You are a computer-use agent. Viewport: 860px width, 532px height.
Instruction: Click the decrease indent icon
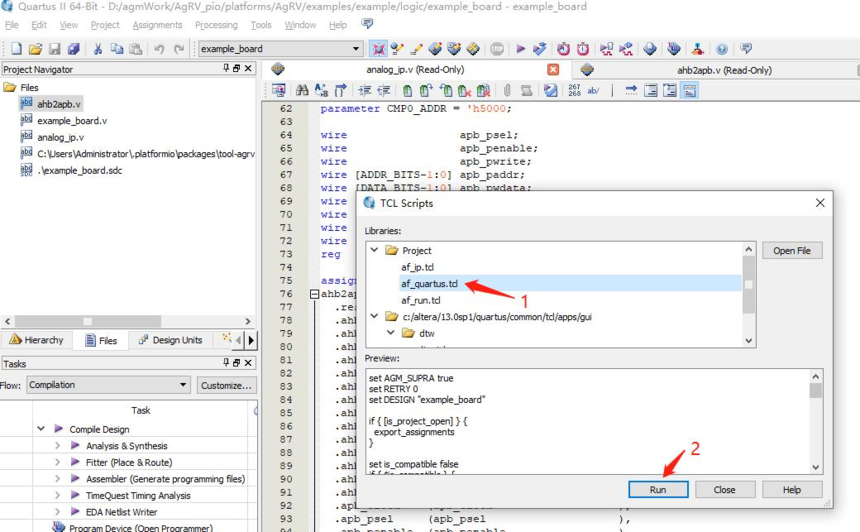coord(383,90)
